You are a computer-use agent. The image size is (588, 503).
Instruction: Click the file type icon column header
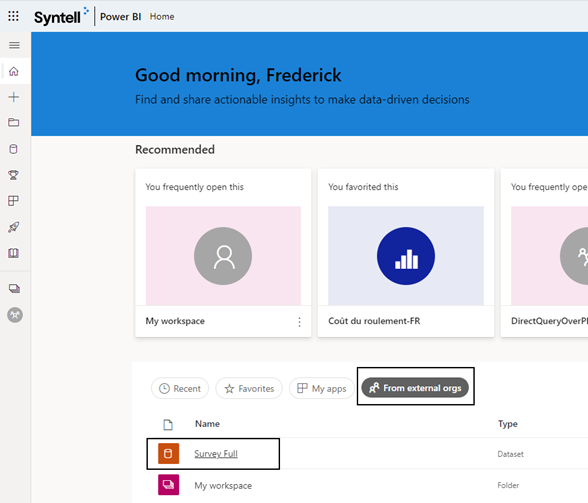click(x=168, y=425)
